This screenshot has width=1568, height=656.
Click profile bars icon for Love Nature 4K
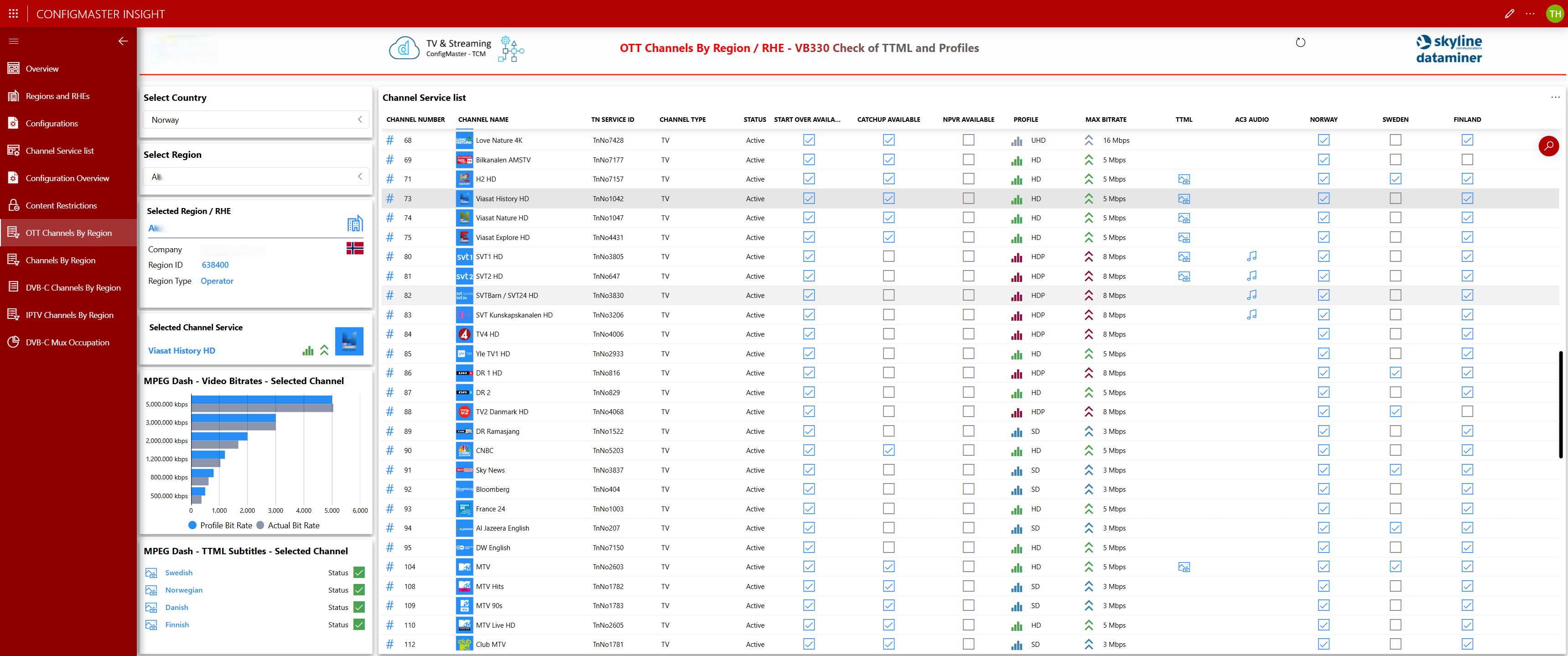pyautogui.click(x=1017, y=141)
